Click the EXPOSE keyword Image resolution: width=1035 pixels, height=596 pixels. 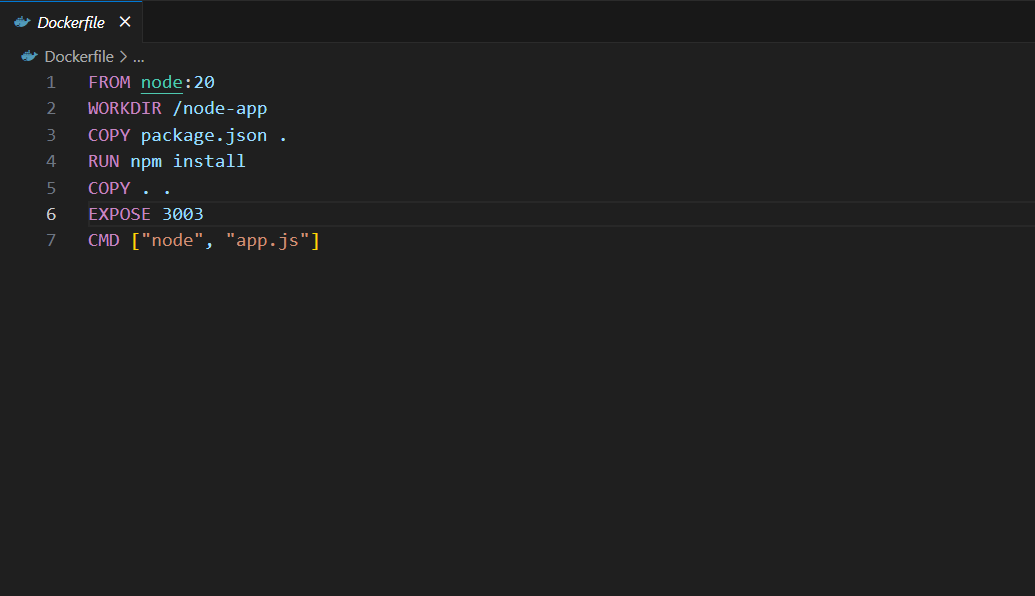tap(119, 214)
